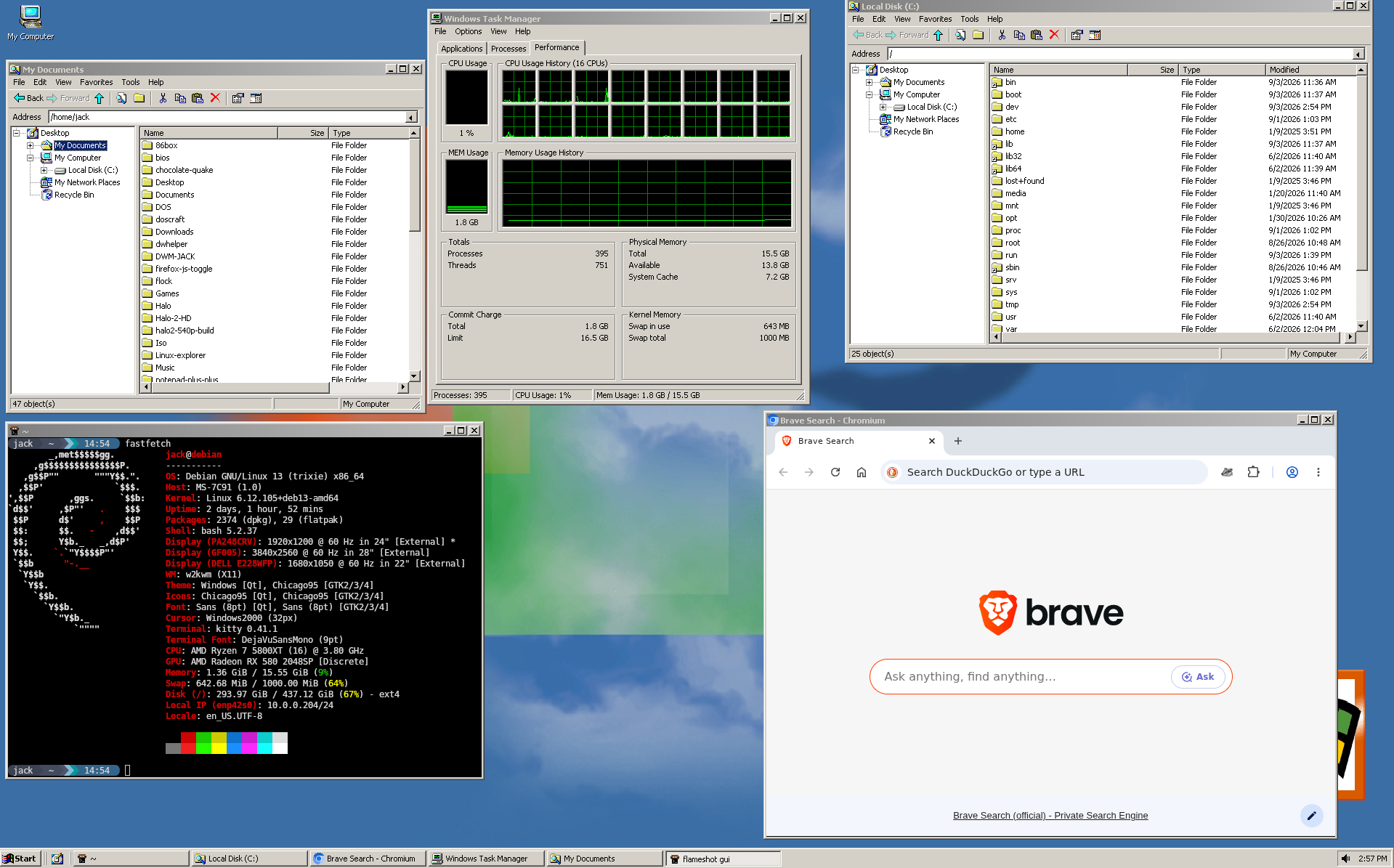Expand Local Disk (C:) in Local Disk tree
The image size is (1394, 868).
(x=883, y=107)
